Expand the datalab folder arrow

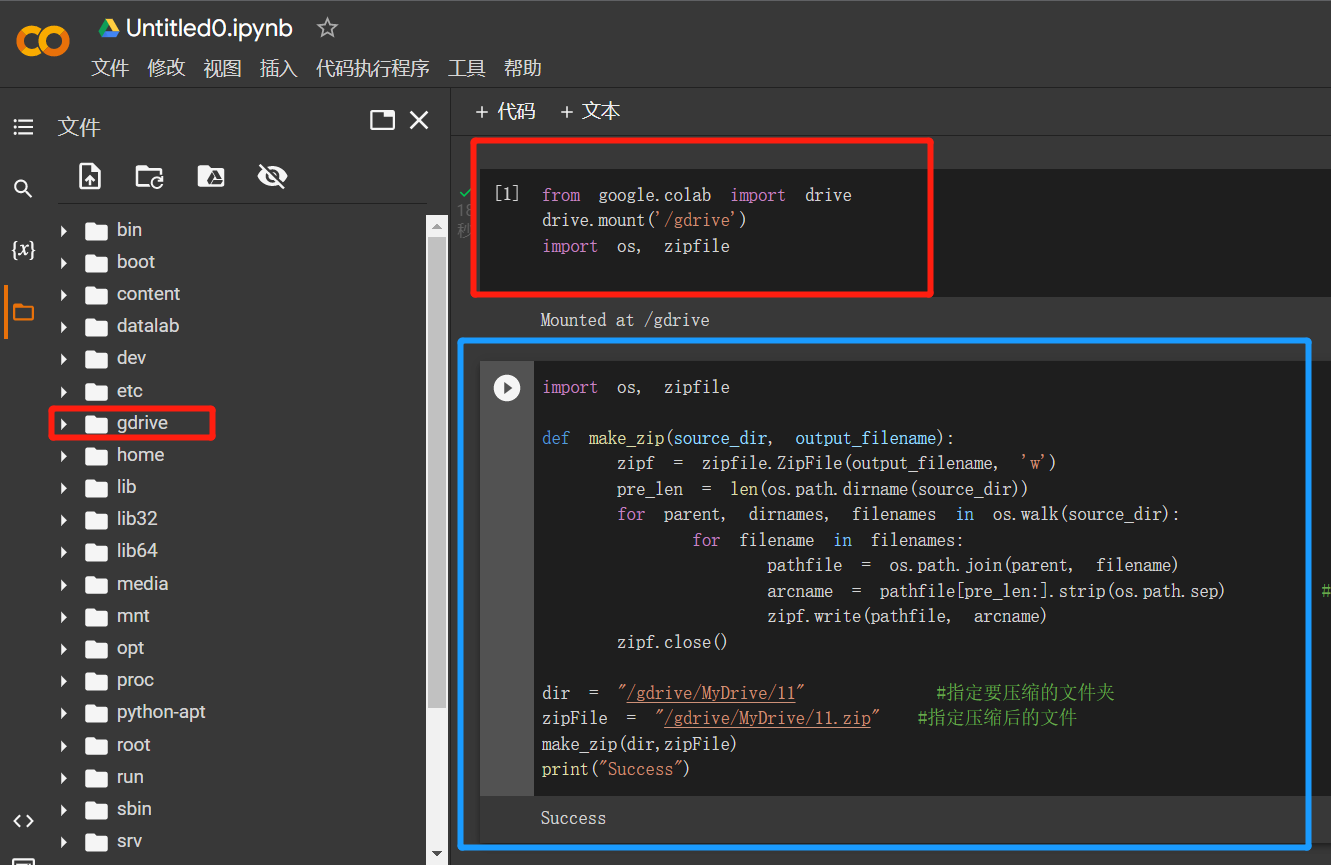(64, 327)
